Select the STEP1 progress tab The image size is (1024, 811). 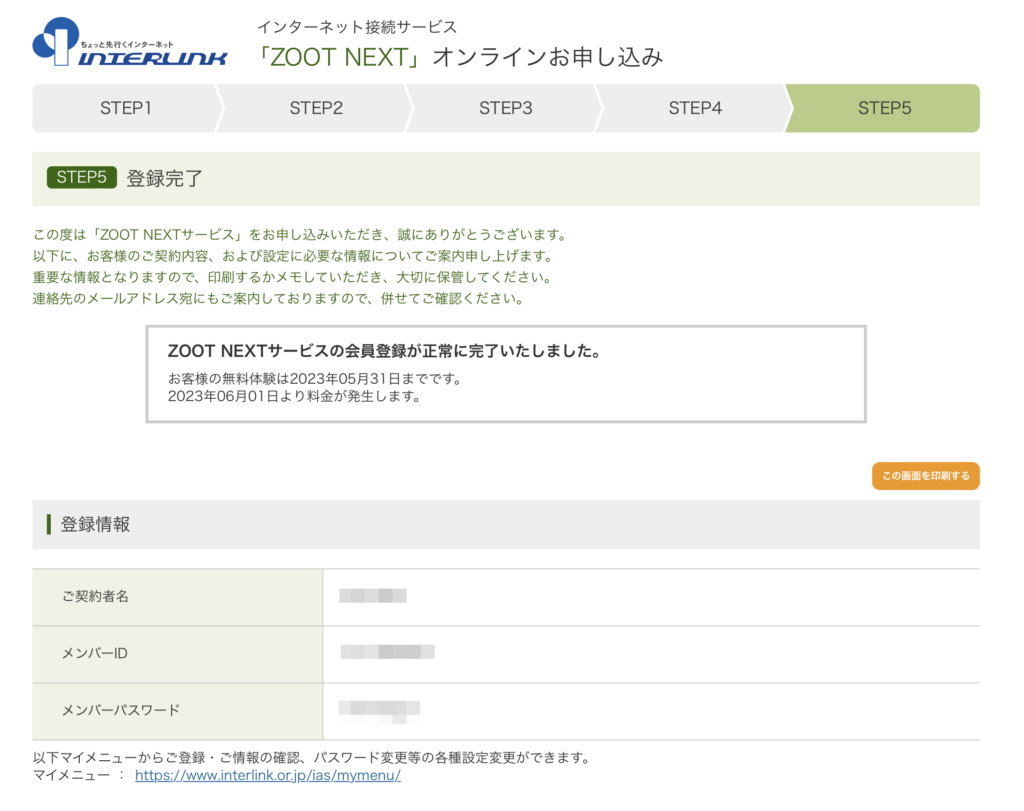[125, 108]
